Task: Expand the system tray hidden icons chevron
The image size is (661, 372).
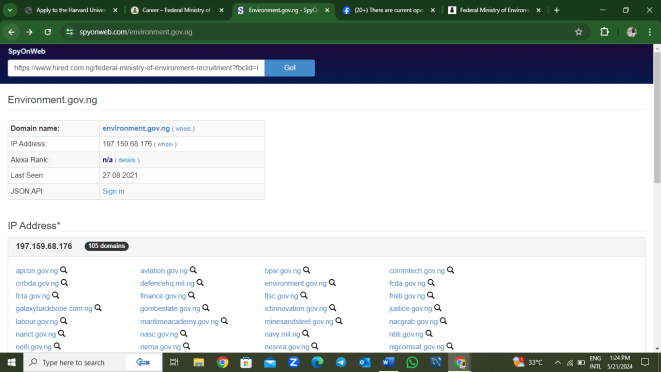Action: pos(558,362)
